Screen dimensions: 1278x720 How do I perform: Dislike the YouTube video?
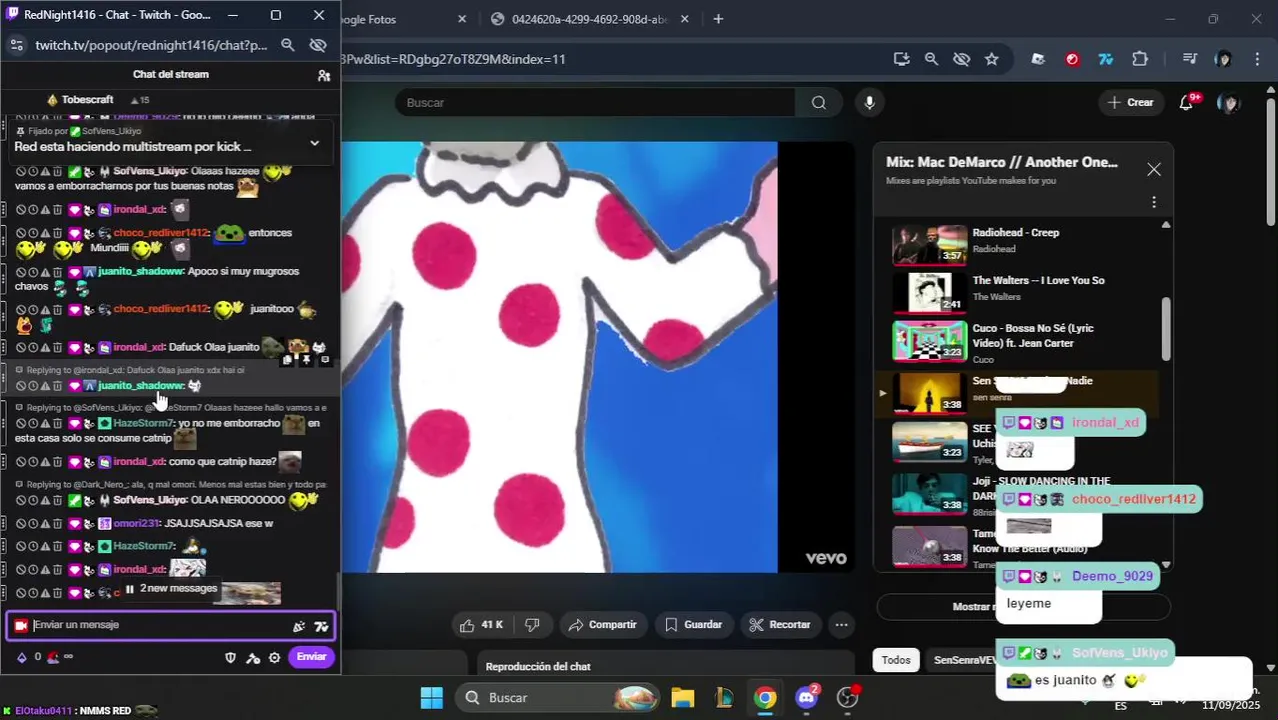[532, 625]
